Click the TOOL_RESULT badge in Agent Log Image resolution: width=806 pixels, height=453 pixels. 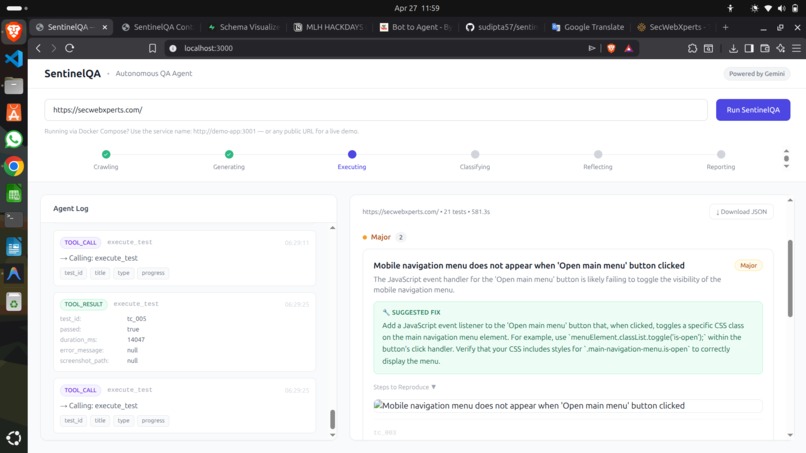point(83,304)
